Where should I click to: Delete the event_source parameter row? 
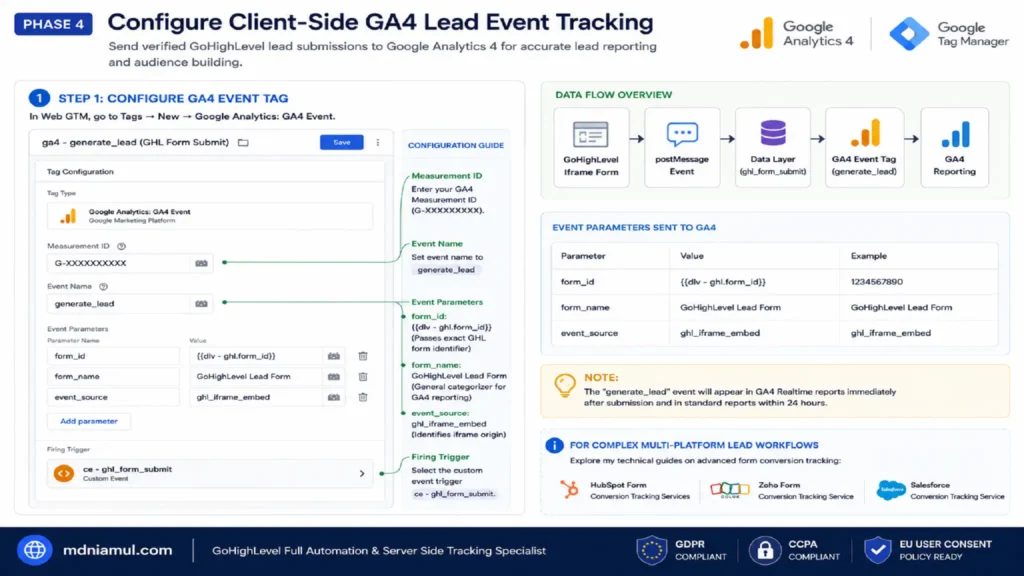click(363, 397)
